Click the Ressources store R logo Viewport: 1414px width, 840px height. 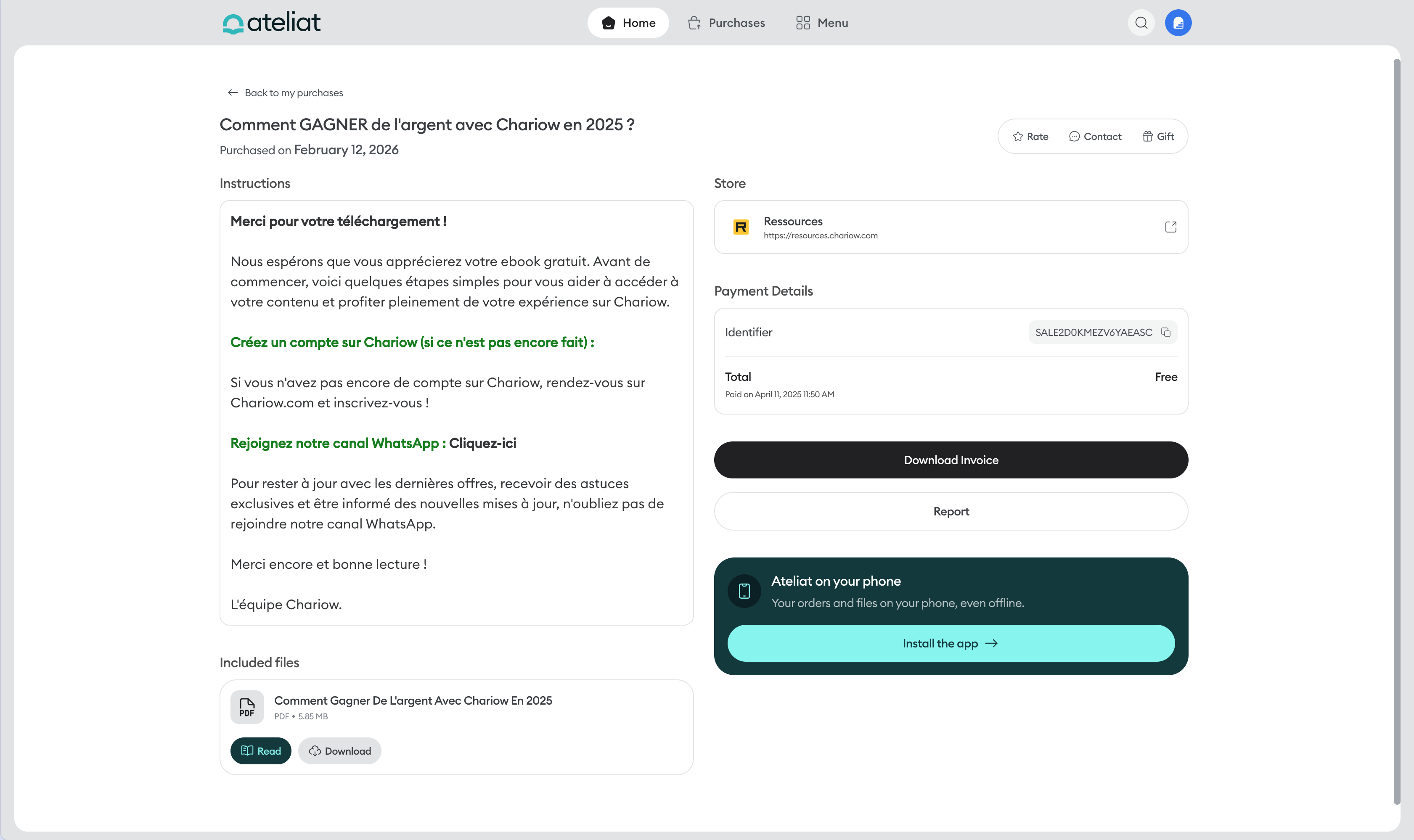[741, 227]
